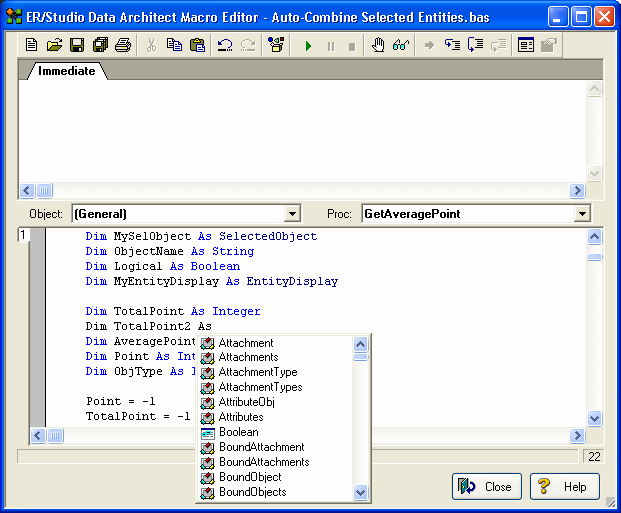This screenshot has width=621, height=513.
Task: Click the code line 'Dim TotalPoint2 As'
Action: point(149,326)
